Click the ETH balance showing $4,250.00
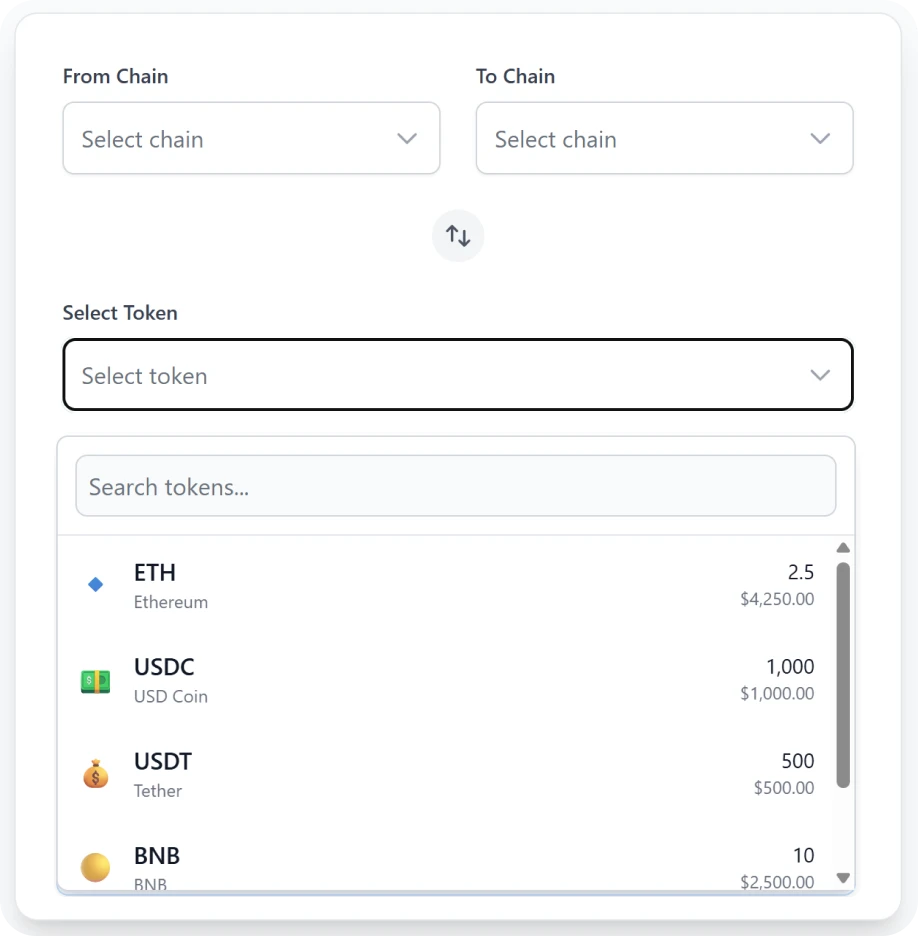Viewport: 918px width, 936px height. (777, 599)
